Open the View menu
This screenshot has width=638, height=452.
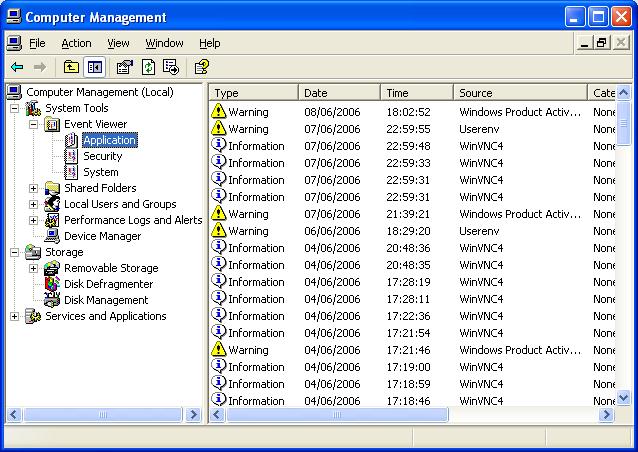tap(119, 43)
